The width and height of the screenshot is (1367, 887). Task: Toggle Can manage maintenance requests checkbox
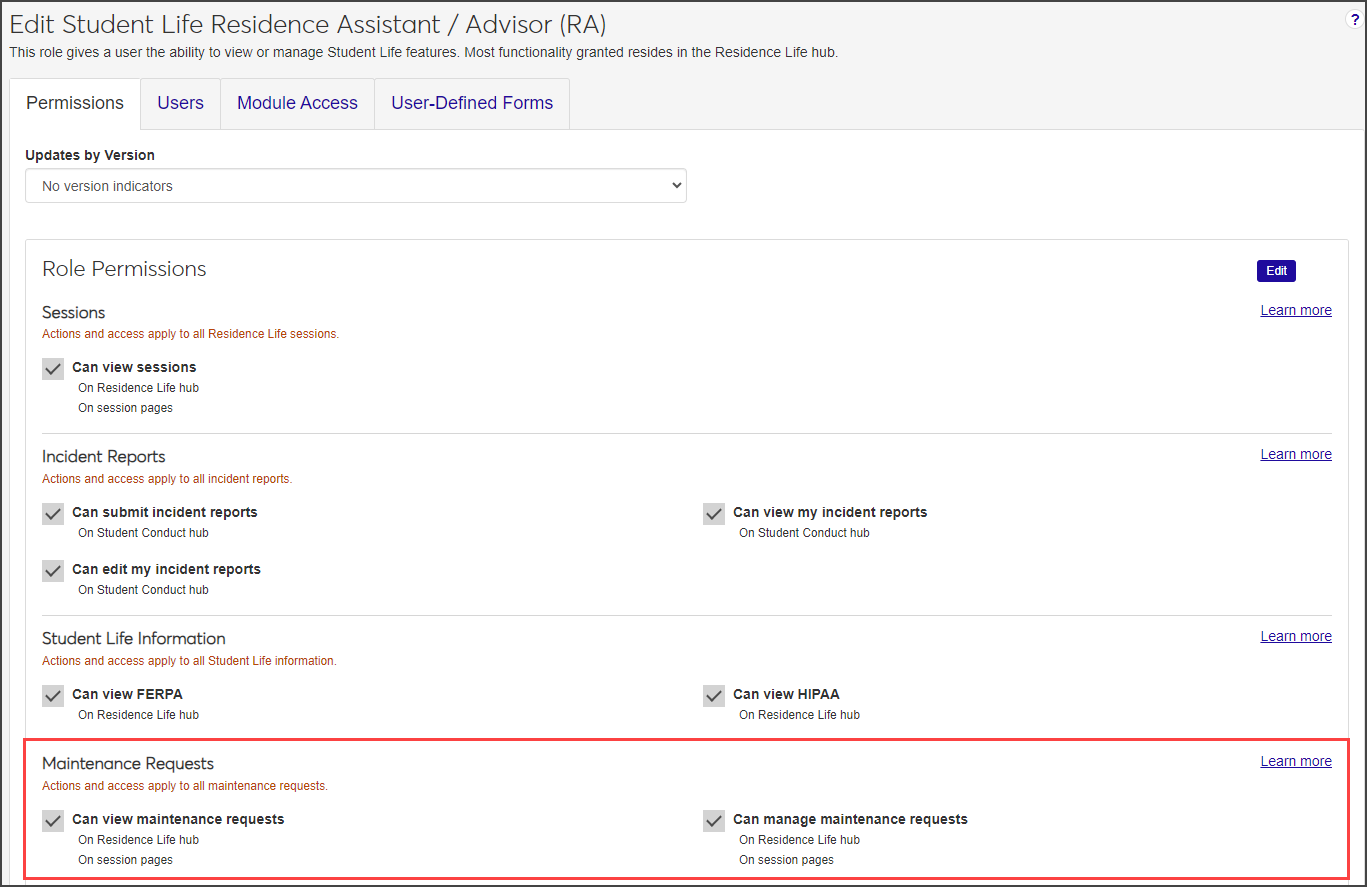714,820
